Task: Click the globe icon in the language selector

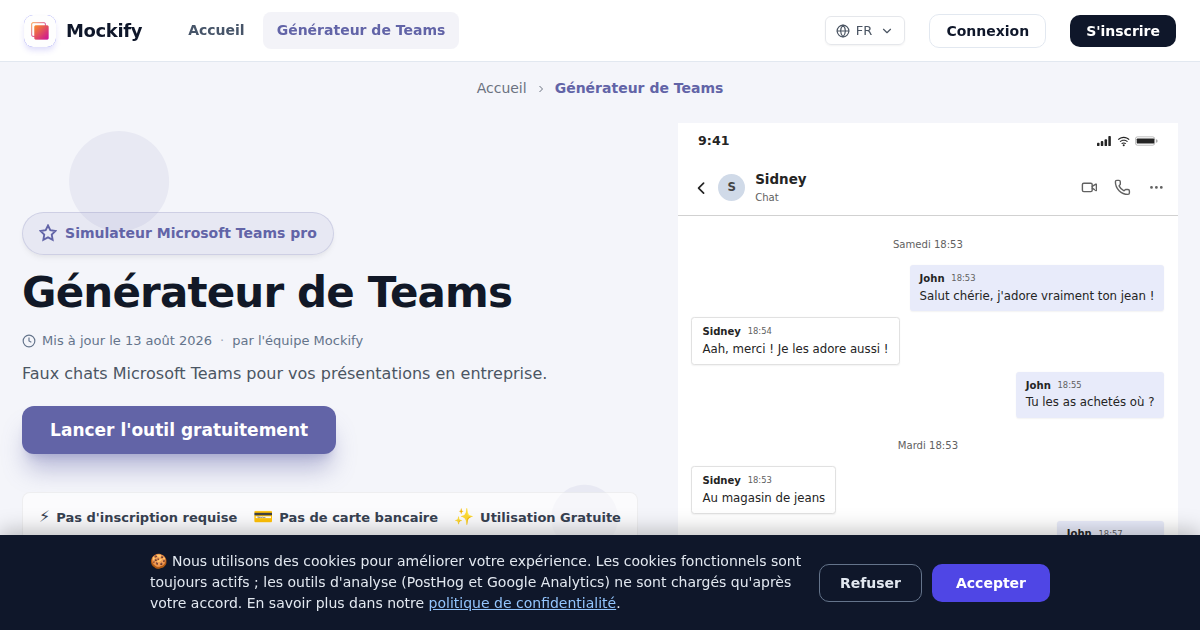Action: tap(842, 31)
